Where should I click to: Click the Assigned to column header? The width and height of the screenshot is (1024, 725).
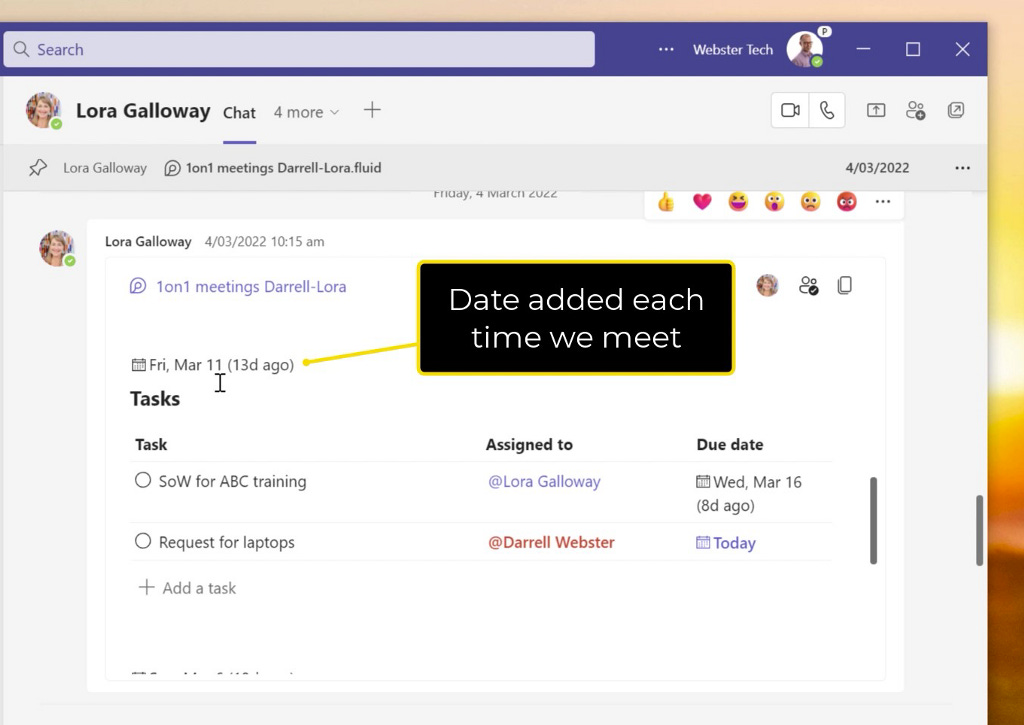pos(529,445)
